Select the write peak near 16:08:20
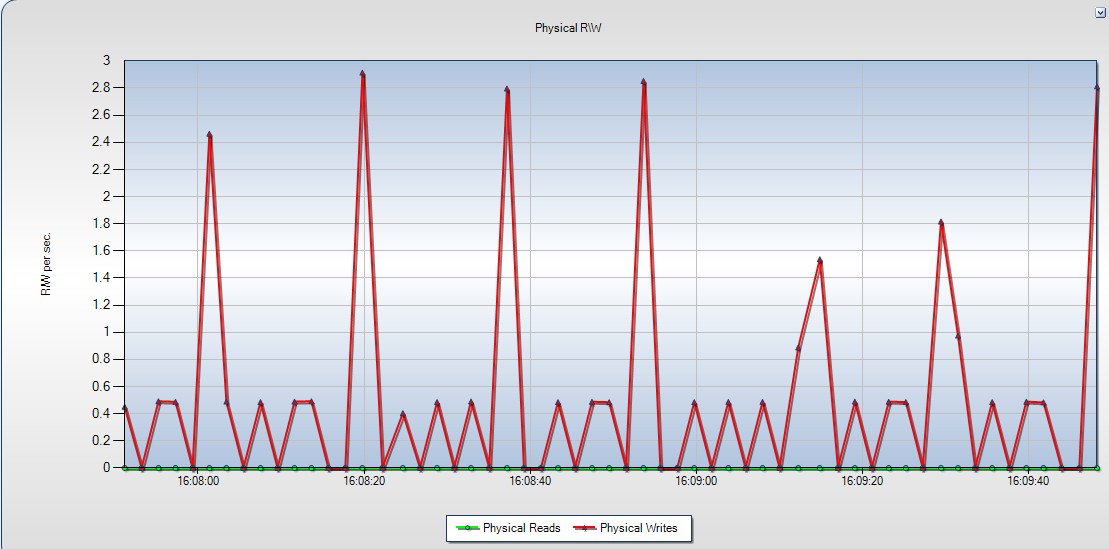Viewport: 1109px width, 549px height. coord(363,74)
